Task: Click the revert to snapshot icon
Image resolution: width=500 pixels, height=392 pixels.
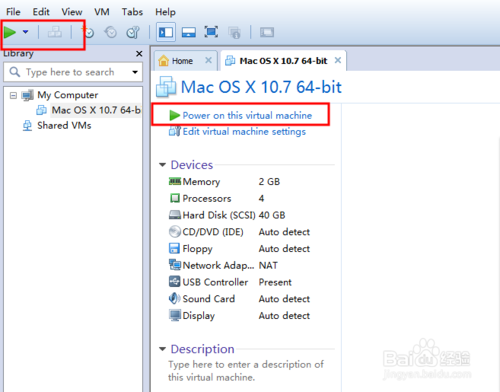Action: (110, 32)
